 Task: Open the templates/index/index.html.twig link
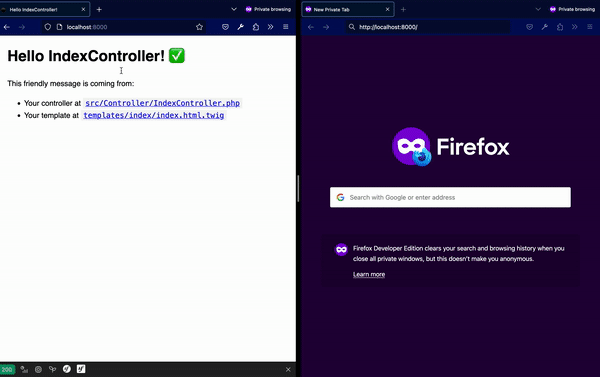pyautogui.click(x=154, y=115)
